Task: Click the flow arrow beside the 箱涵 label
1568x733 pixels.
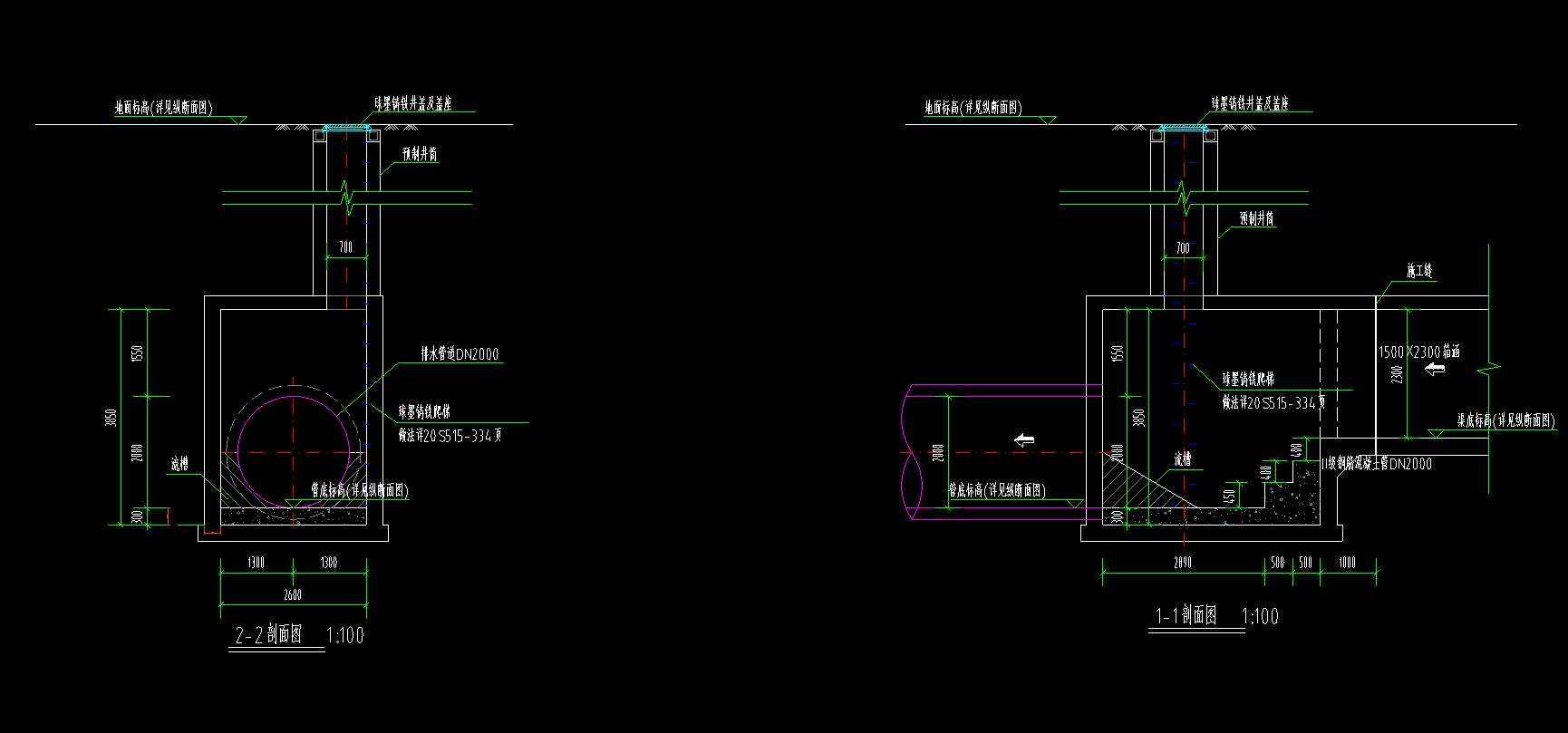Action: tap(1435, 369)
